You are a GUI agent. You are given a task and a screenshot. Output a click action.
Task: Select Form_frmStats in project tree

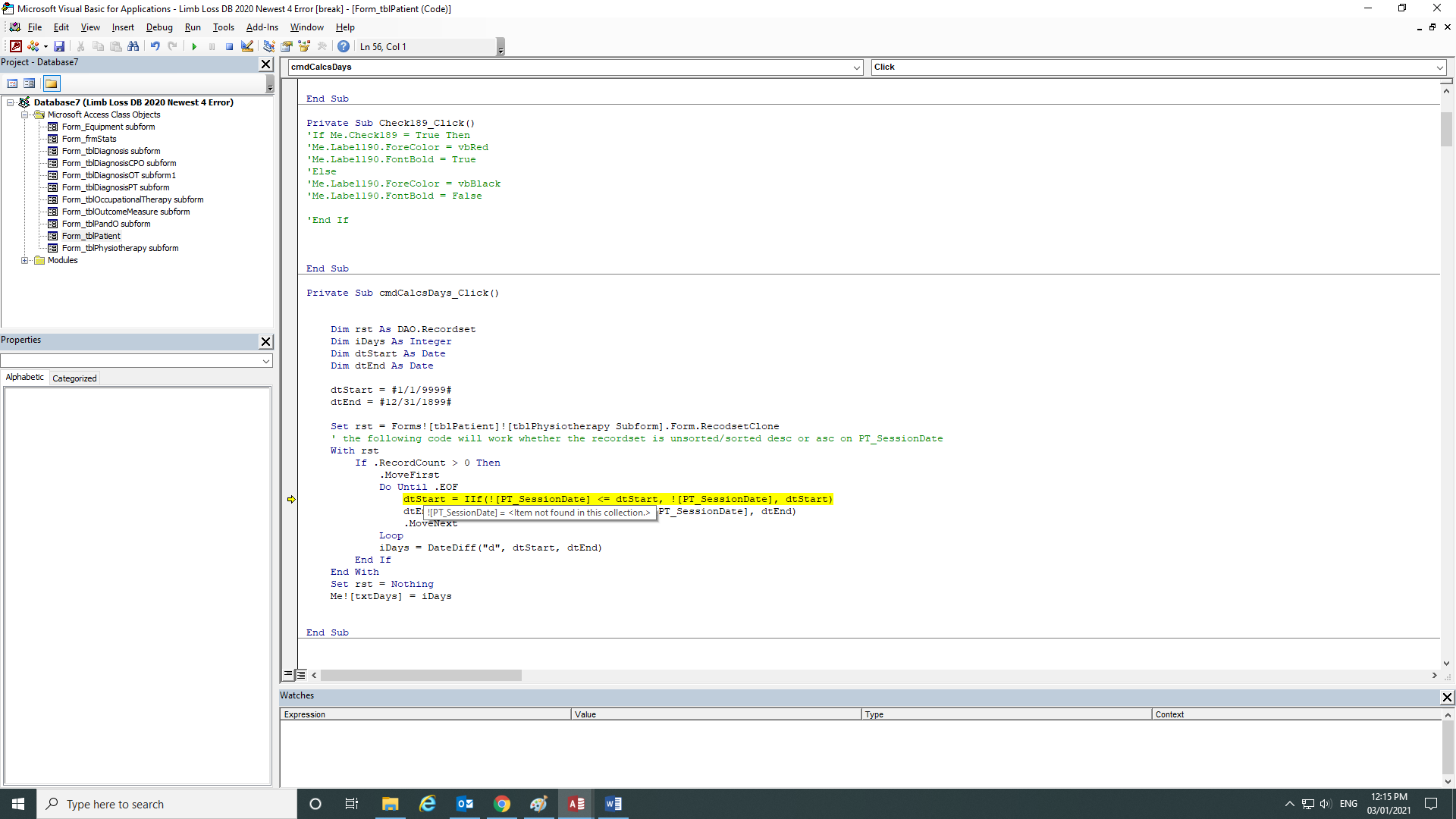[x=89, y=139]
